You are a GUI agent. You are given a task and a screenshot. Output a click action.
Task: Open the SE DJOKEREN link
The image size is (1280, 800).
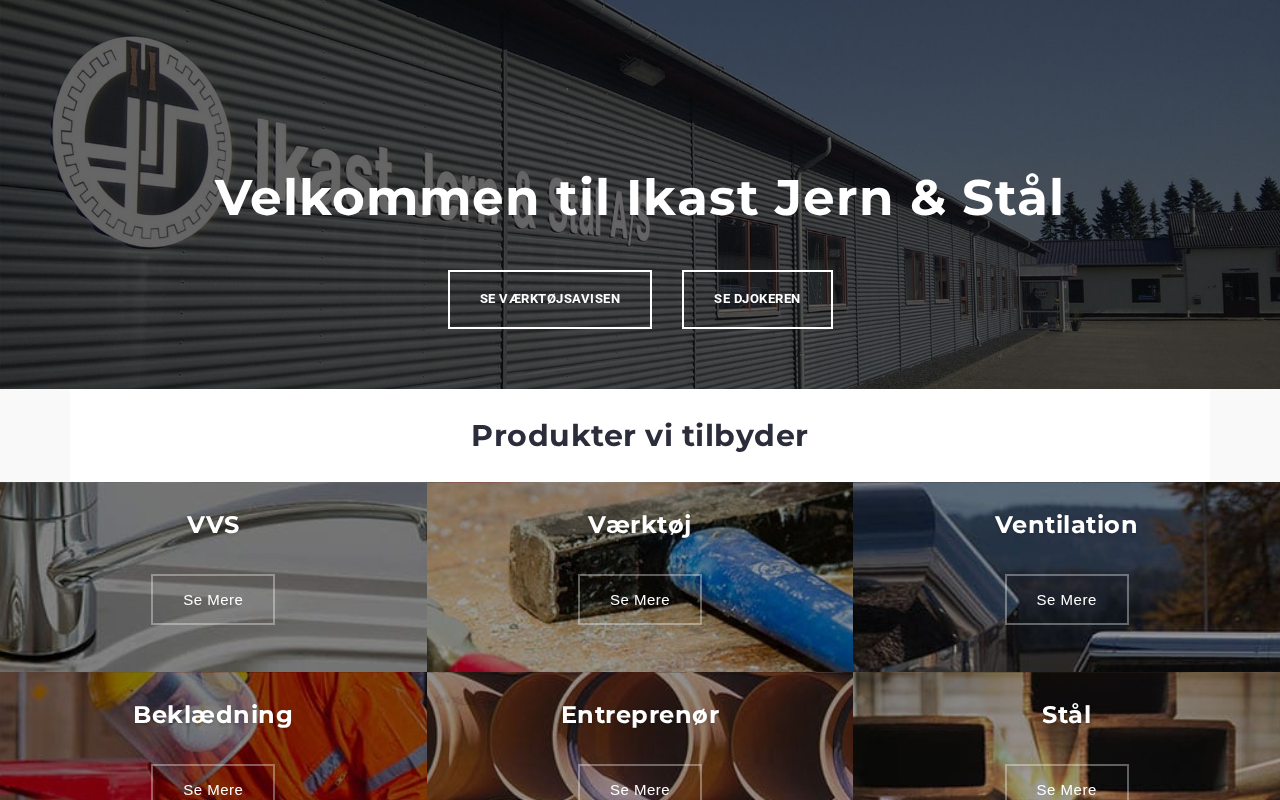(757, 299)
